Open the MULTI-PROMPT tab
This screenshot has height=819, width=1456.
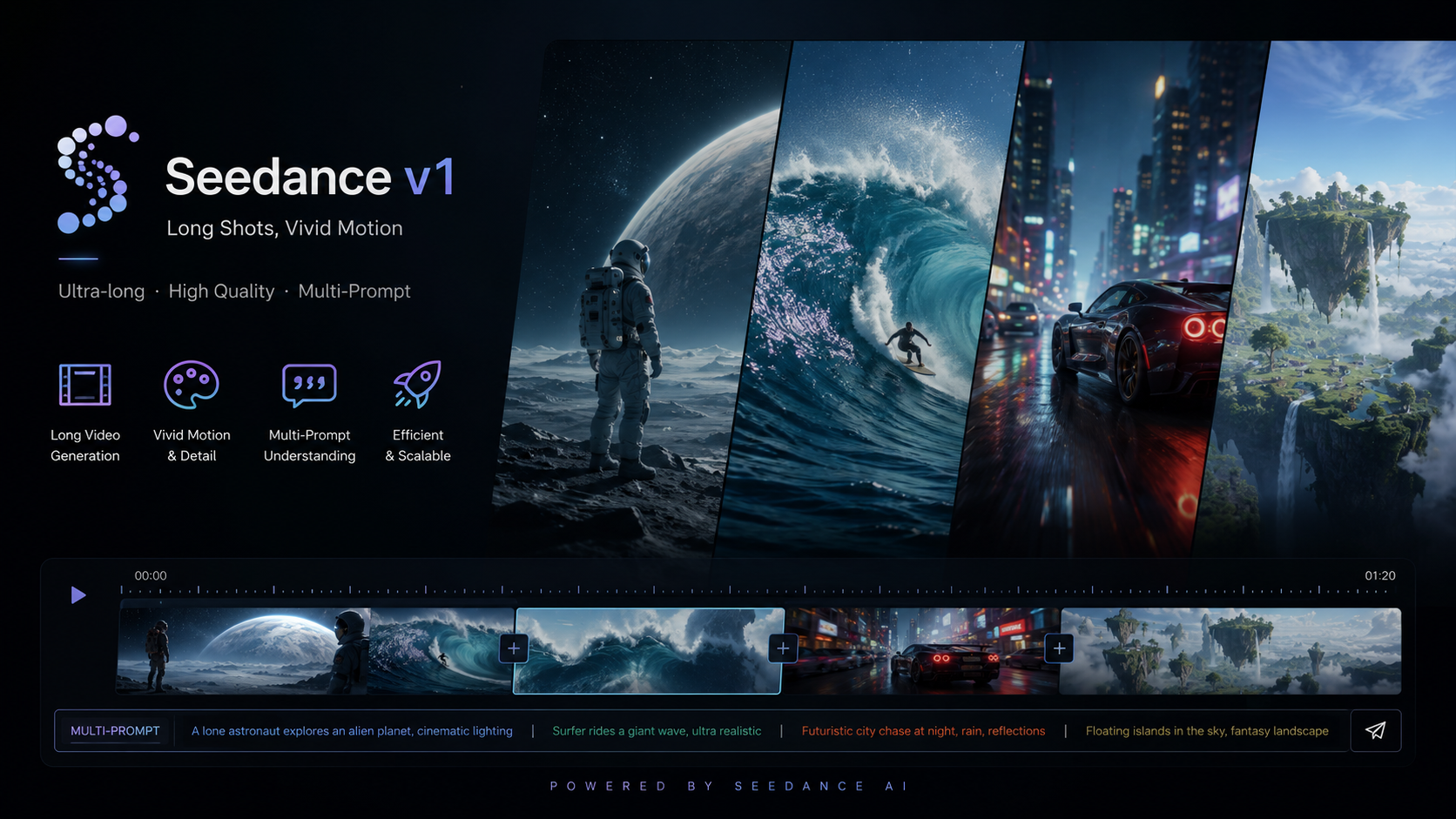(x=115, y=731)
